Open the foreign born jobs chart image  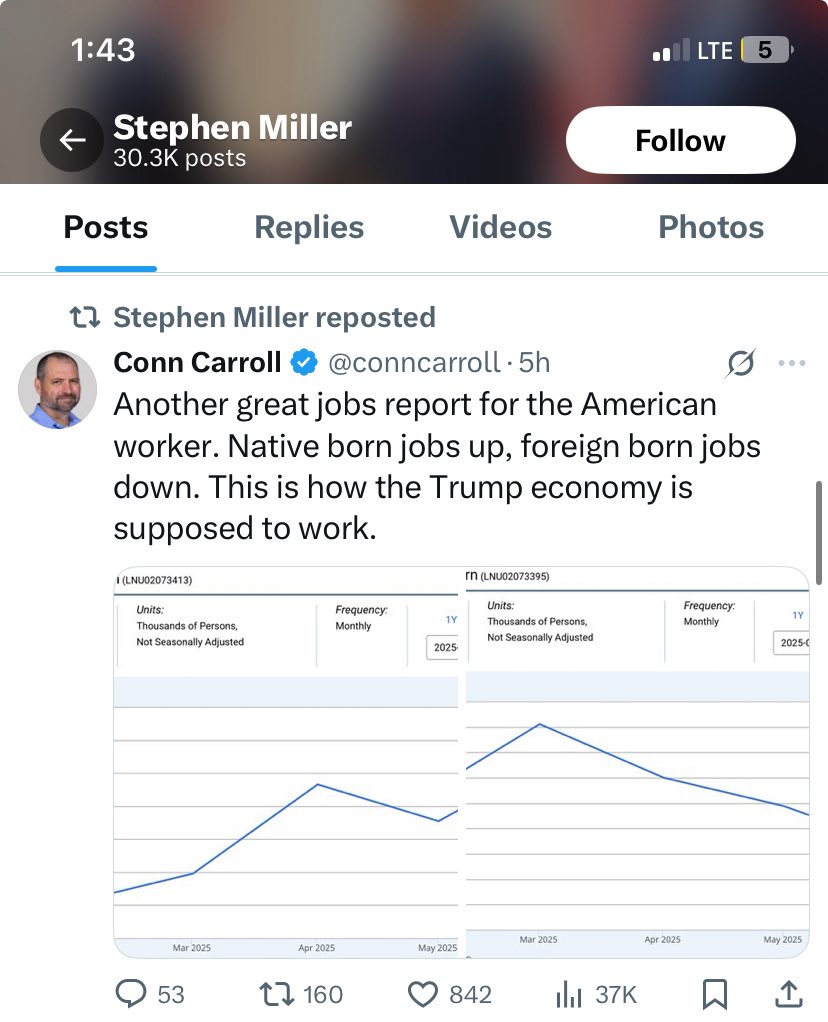[638, 762]
